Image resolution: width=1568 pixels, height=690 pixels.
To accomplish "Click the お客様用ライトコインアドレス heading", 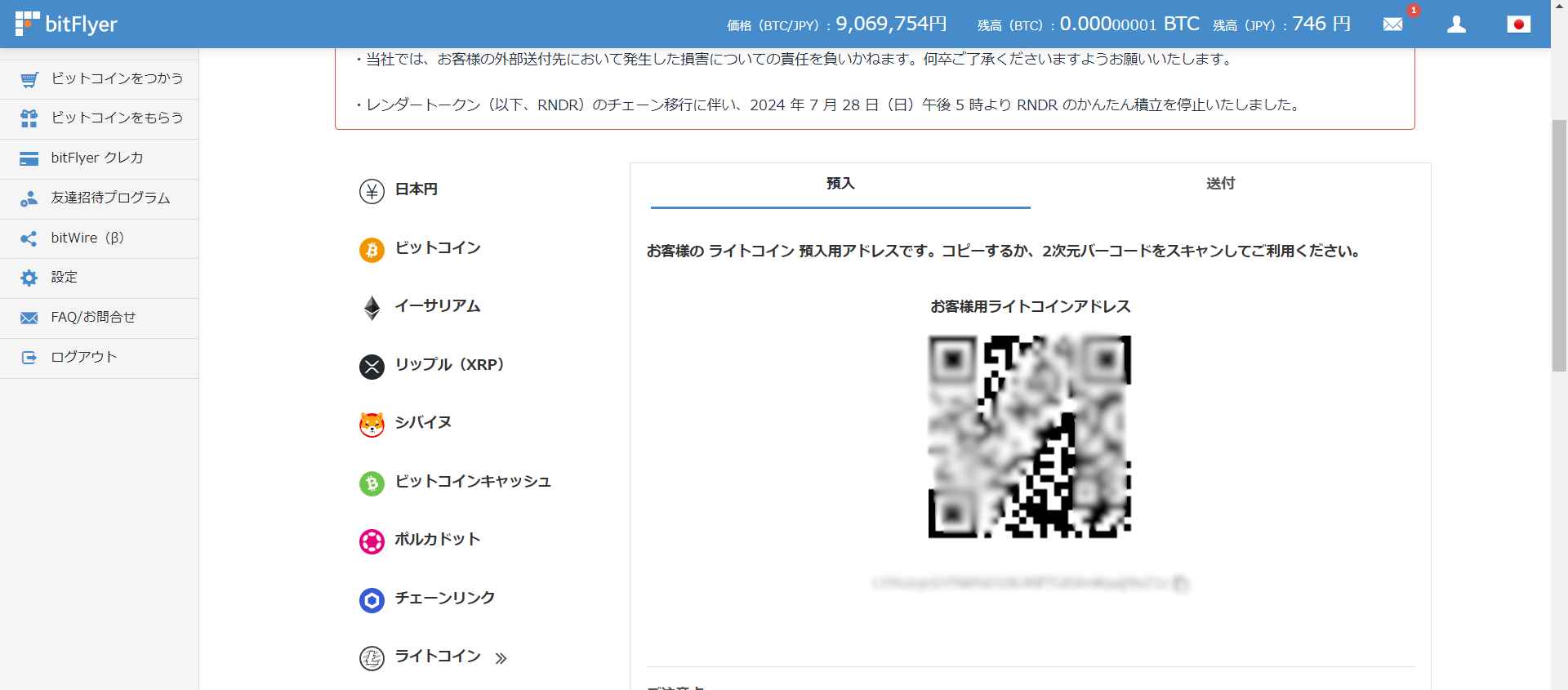I will tap(1030, 307).
